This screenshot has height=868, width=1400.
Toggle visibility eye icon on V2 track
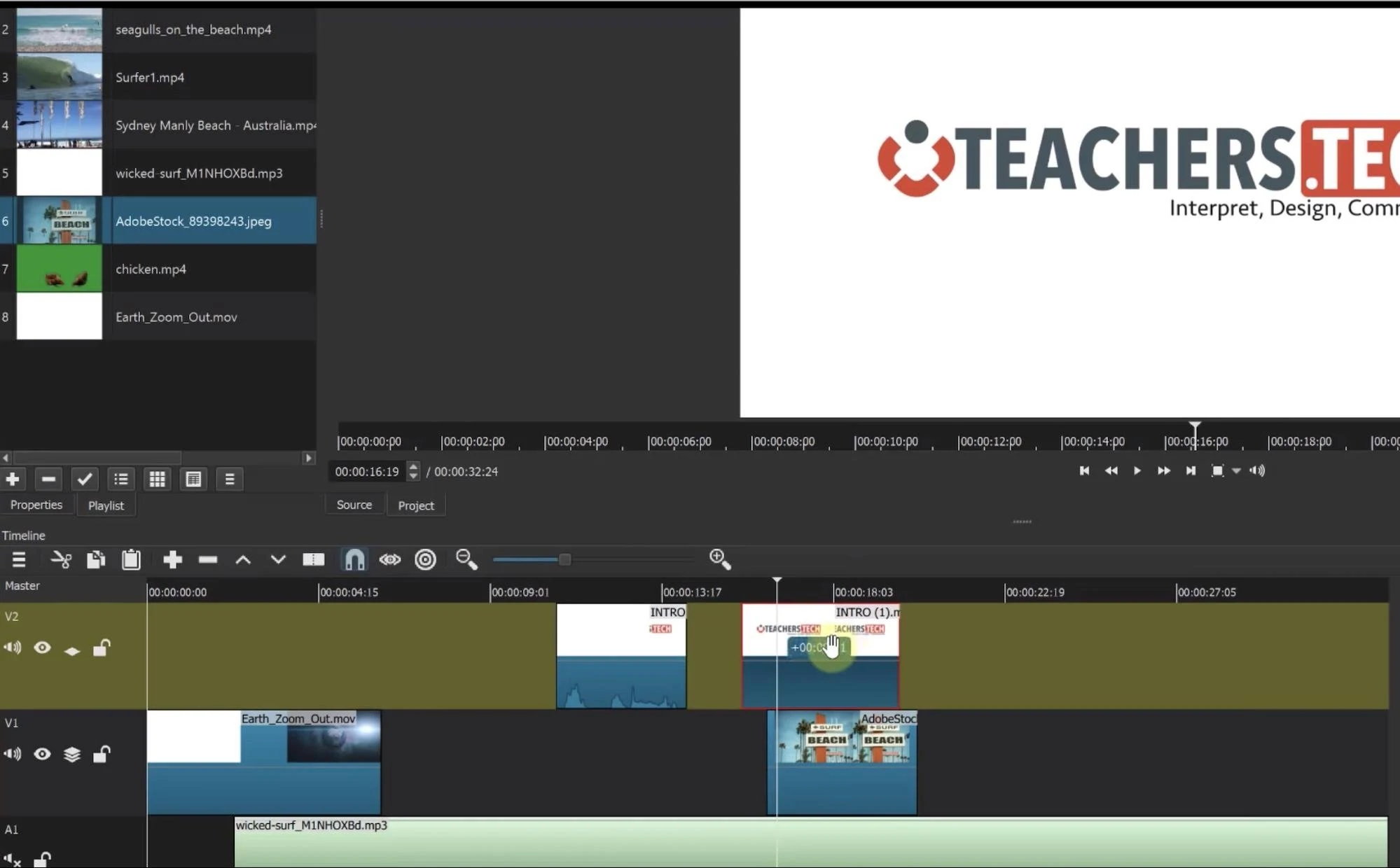(42, 648)
